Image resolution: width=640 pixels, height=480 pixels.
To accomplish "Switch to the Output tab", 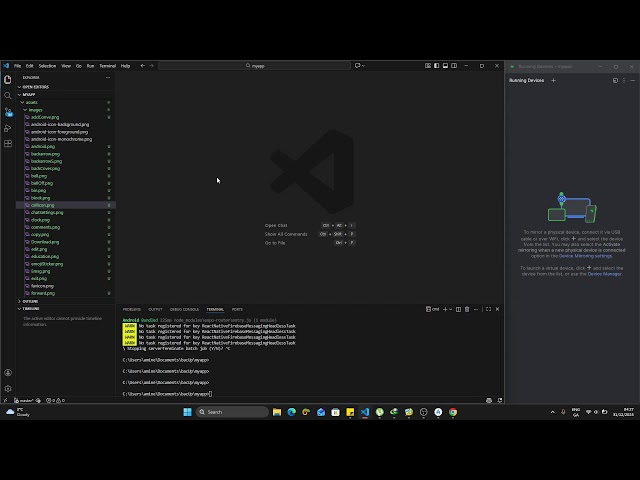I will [155, 309].
